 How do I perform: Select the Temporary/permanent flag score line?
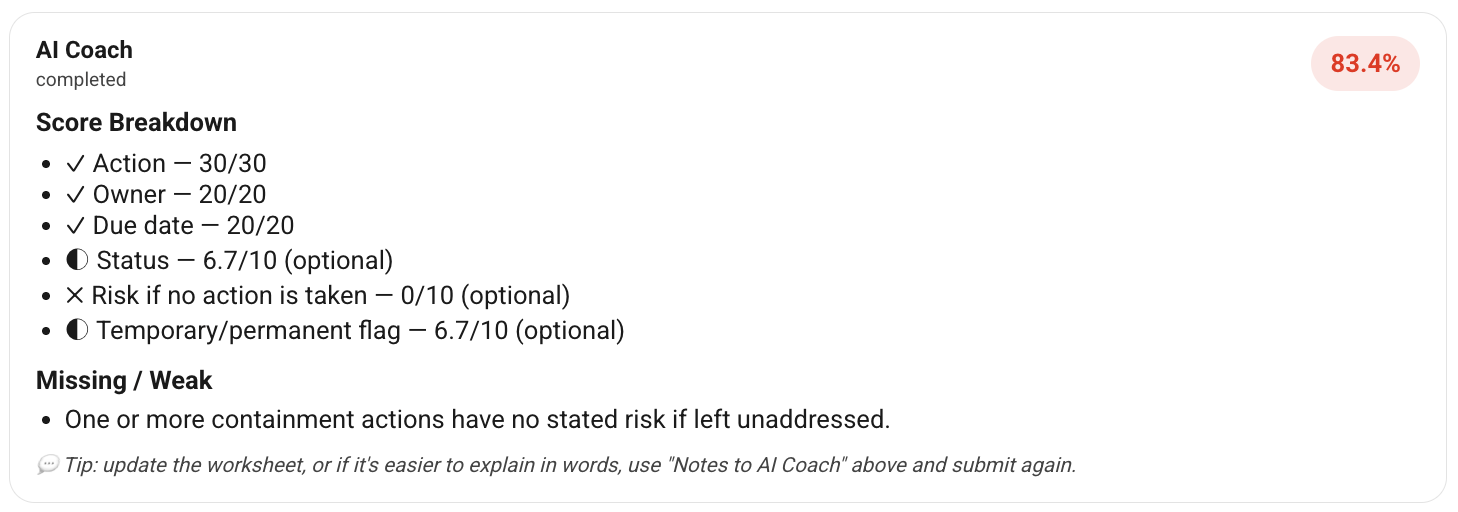pyautogui.click(x=345, y=330)
